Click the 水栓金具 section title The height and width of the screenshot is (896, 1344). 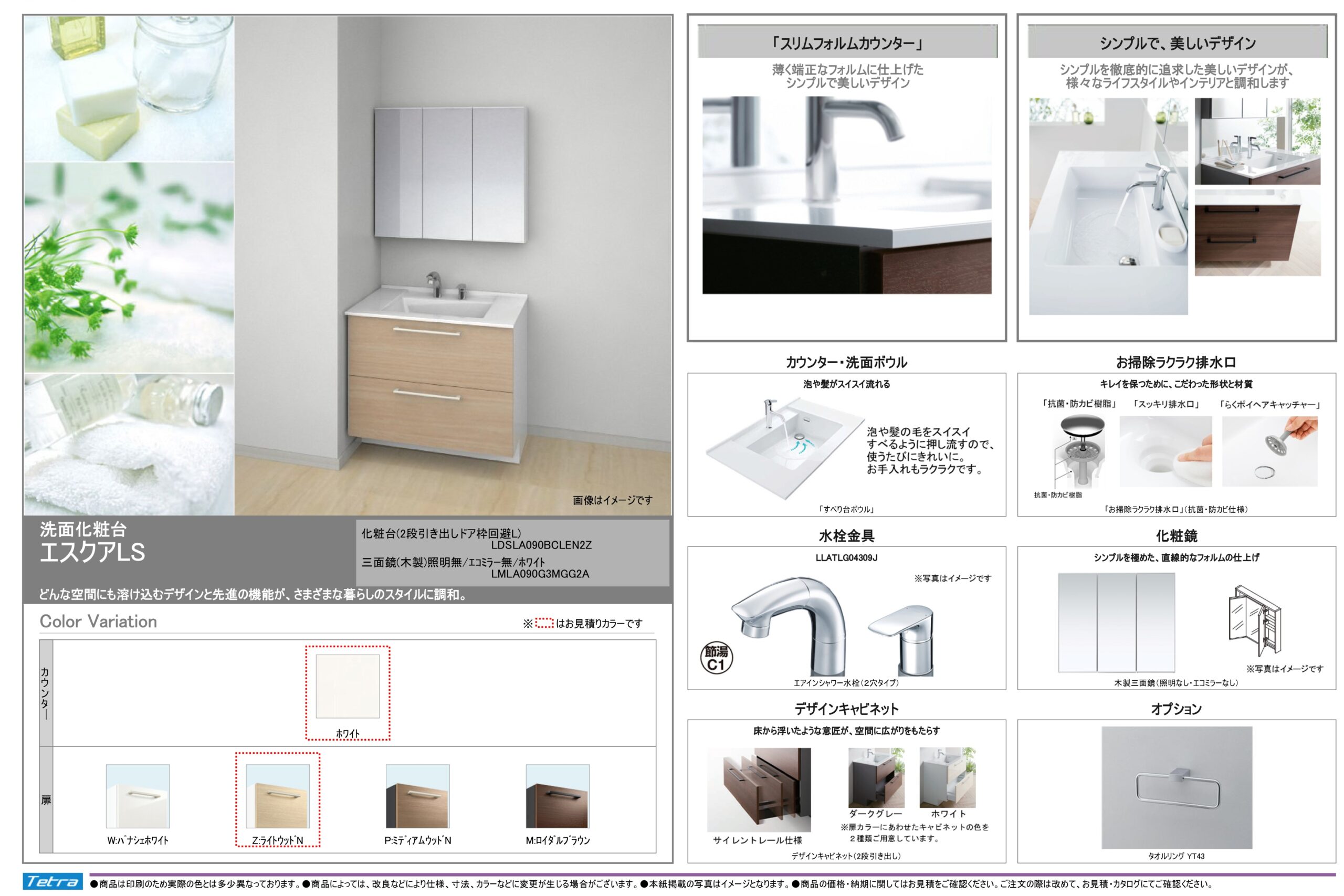coord(847,535)
